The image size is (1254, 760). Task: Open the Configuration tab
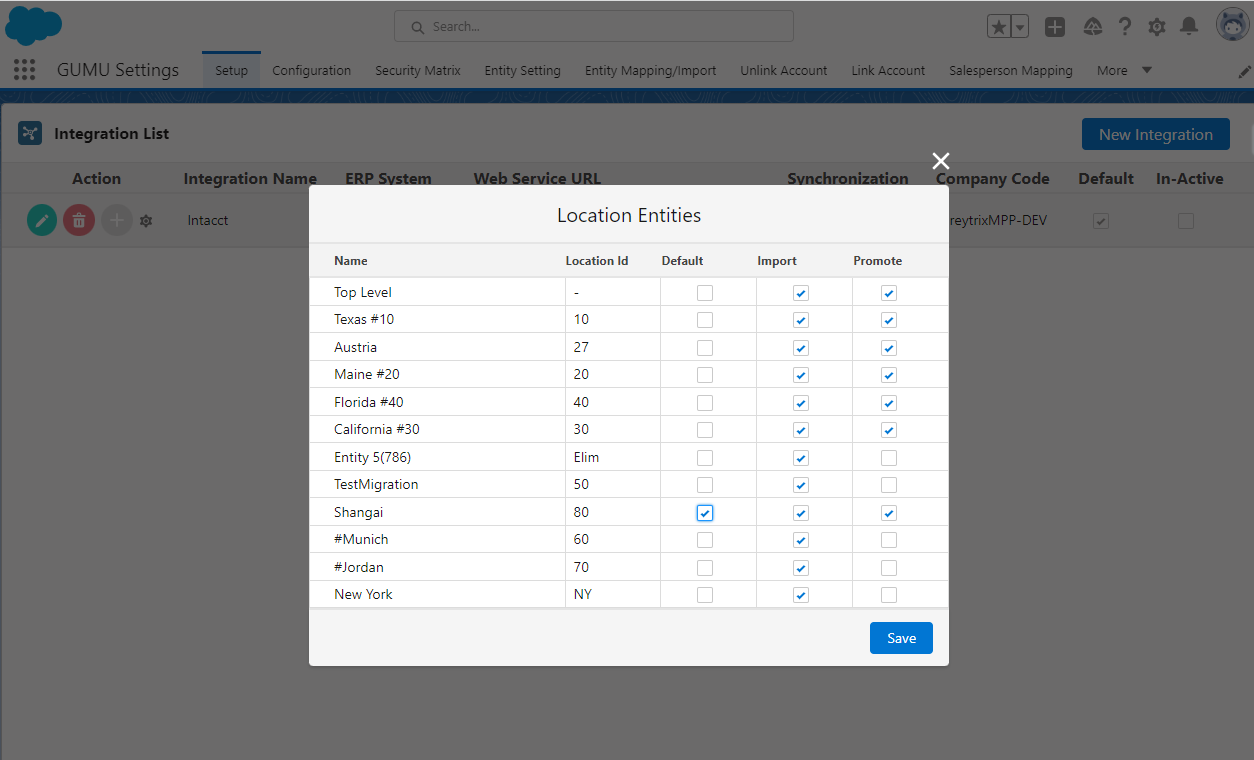(x=311, y=70)
